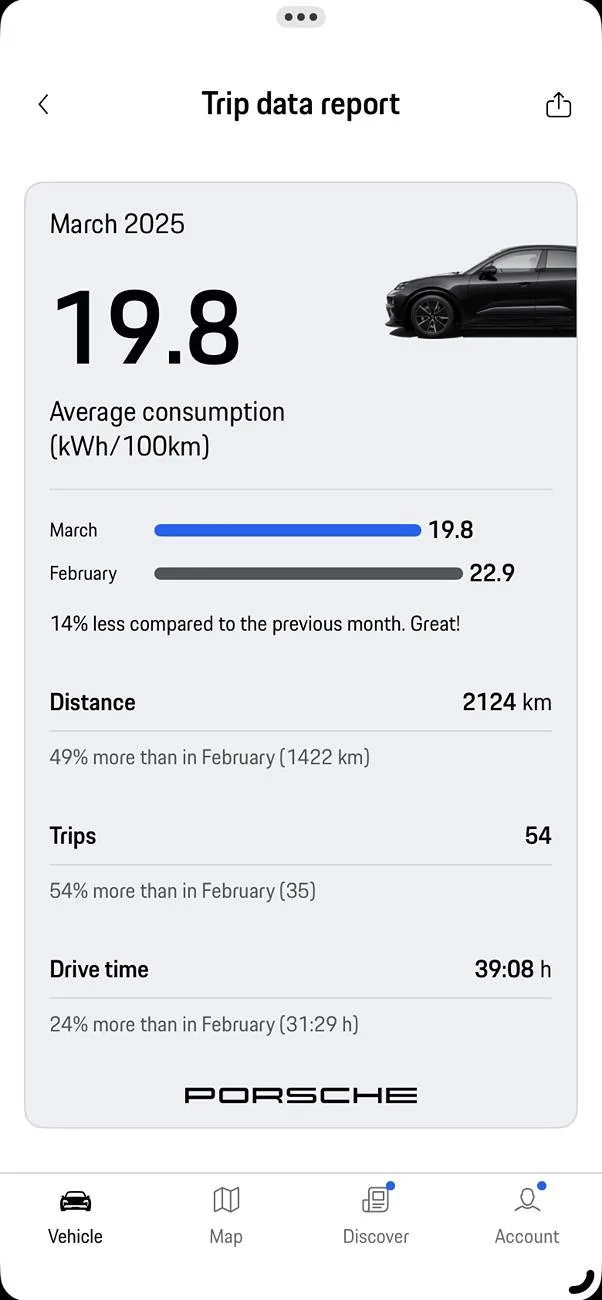602x1300 pixels.
Task: Open the share icon for the trip report
Action: (559, 103)
